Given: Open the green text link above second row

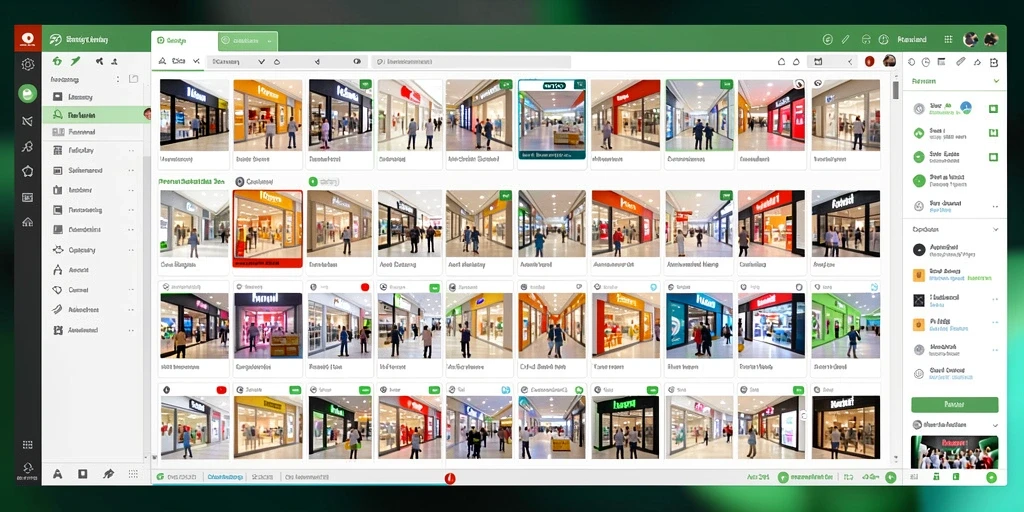Looking at the screenshot, I should pos(191,182).
